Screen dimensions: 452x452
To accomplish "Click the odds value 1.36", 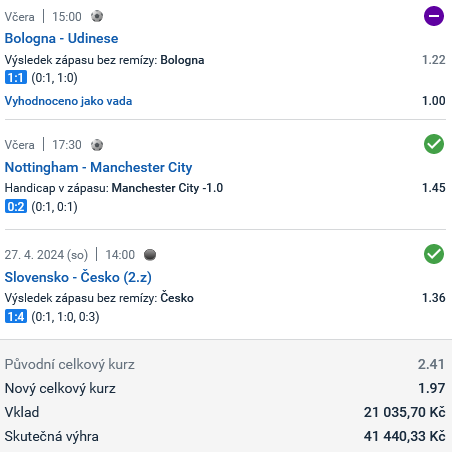I will point(434,298).
